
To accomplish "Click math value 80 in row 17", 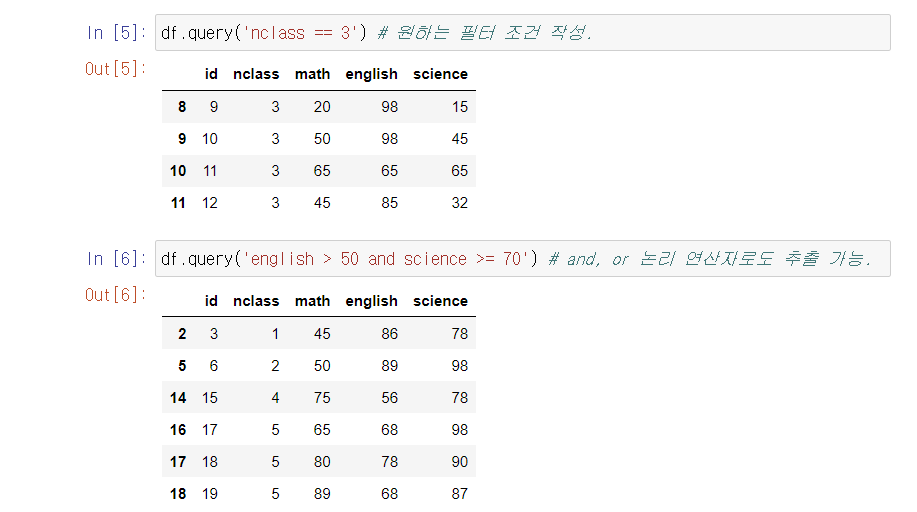I will pyautogui.click(x=322, y=462).
